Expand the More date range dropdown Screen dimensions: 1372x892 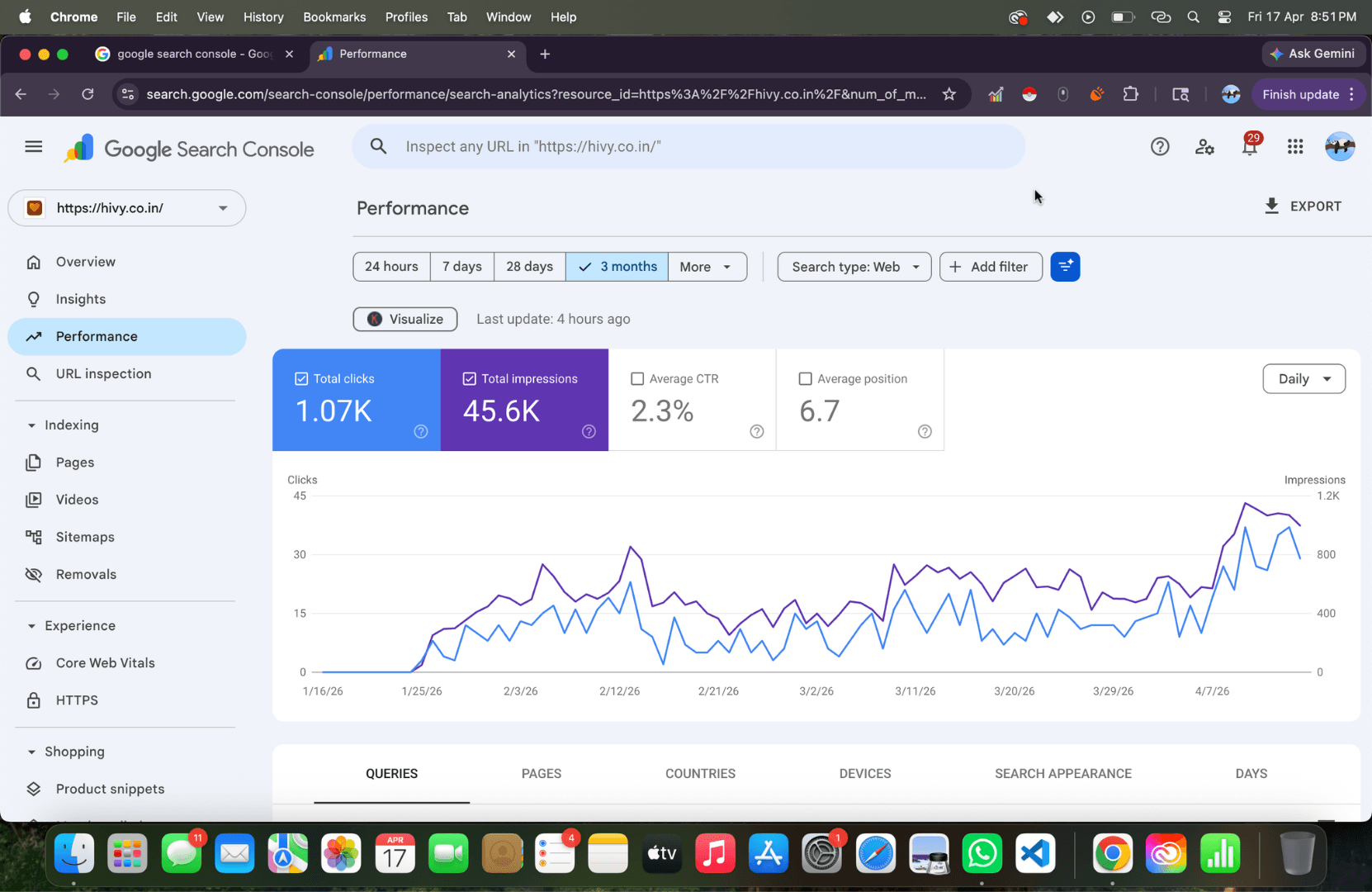point(707,267)
